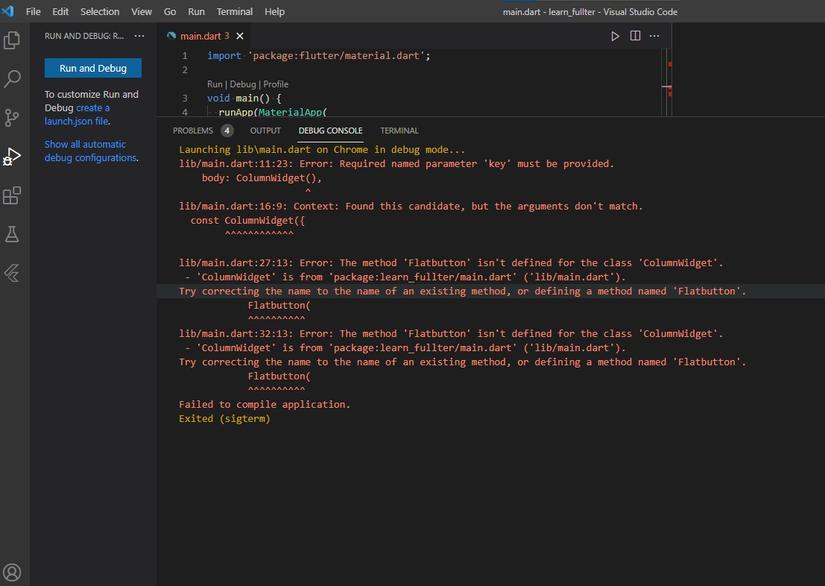The width and height of the screenshot is (825, 586).
Task: Run the file with editor play icon
Action: click(615, 36)
